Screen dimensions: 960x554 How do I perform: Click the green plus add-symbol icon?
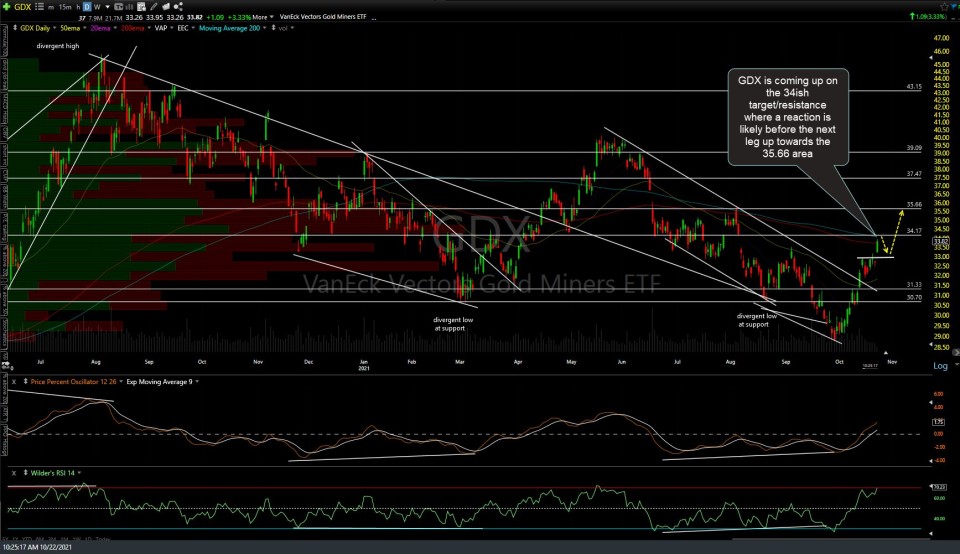6,7
